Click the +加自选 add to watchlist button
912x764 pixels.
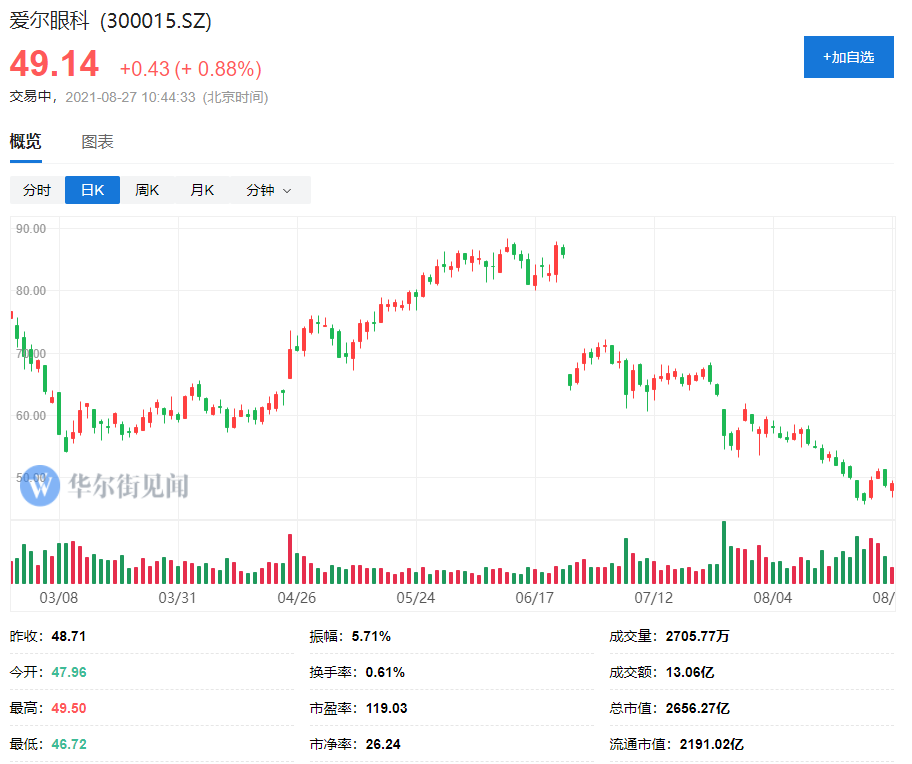point(848,57)
